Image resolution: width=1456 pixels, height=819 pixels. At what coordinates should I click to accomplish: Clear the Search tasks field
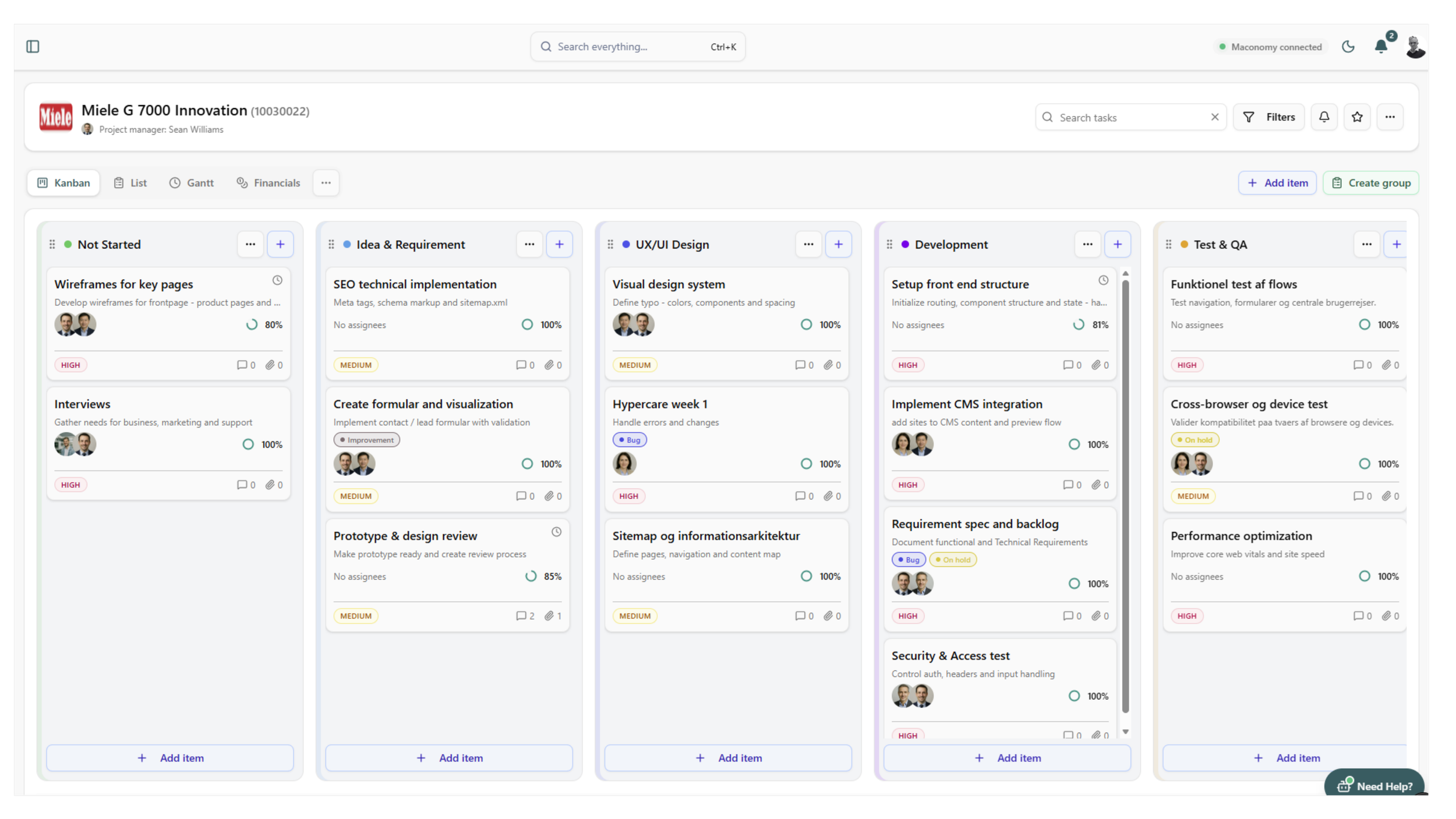(1215, 117)
